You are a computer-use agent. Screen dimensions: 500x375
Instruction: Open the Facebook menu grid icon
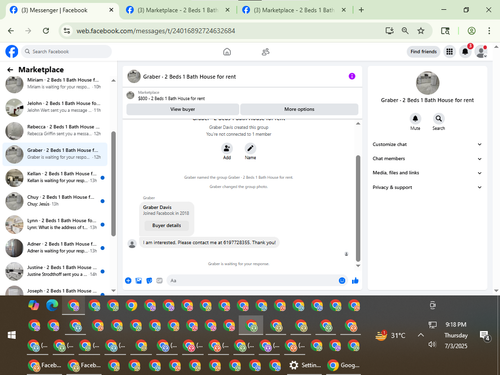tap(450, 52)
